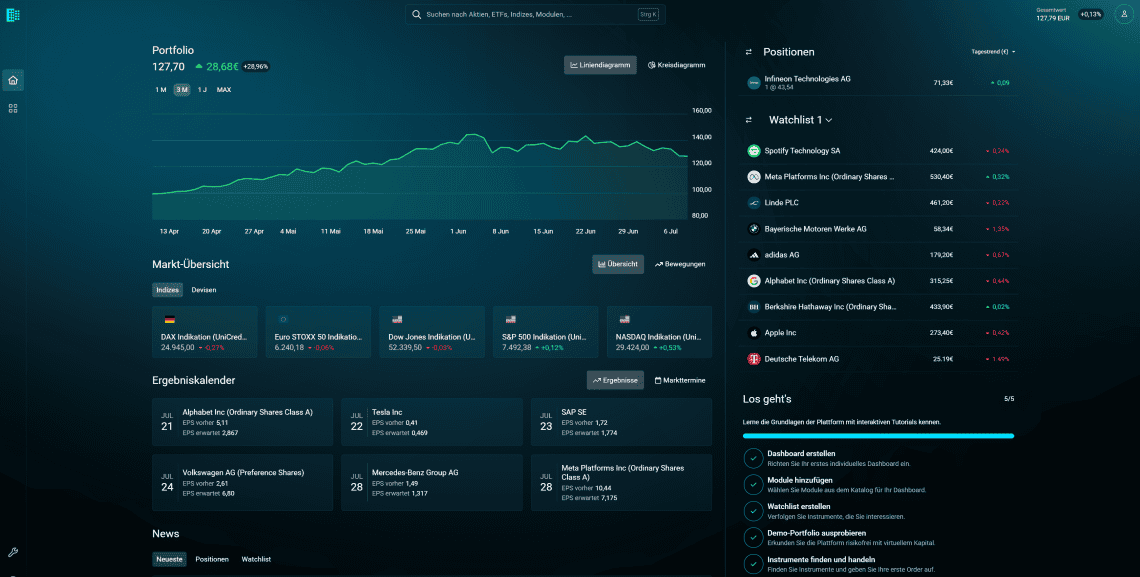Image resolution: width=1140 pixels, height=577 pixels.
Task: Open the dashboard grid sidebar icon
Action: [12, 108]
